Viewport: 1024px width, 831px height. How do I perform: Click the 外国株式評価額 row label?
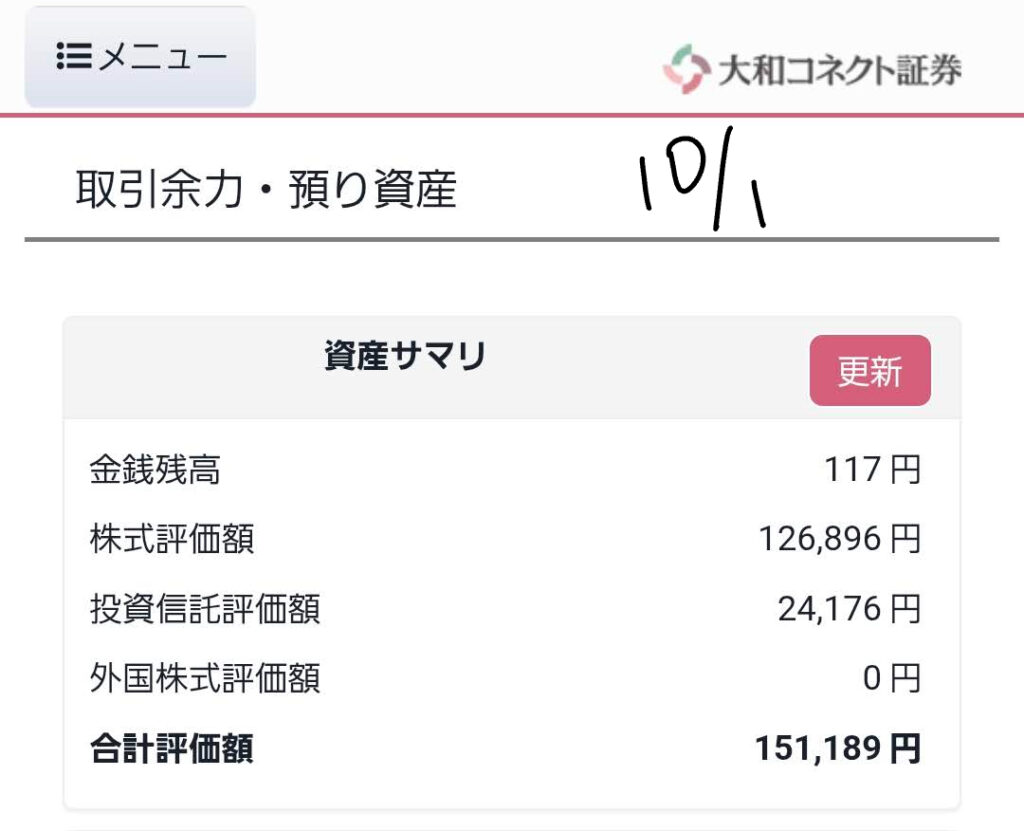coord(205,679)
